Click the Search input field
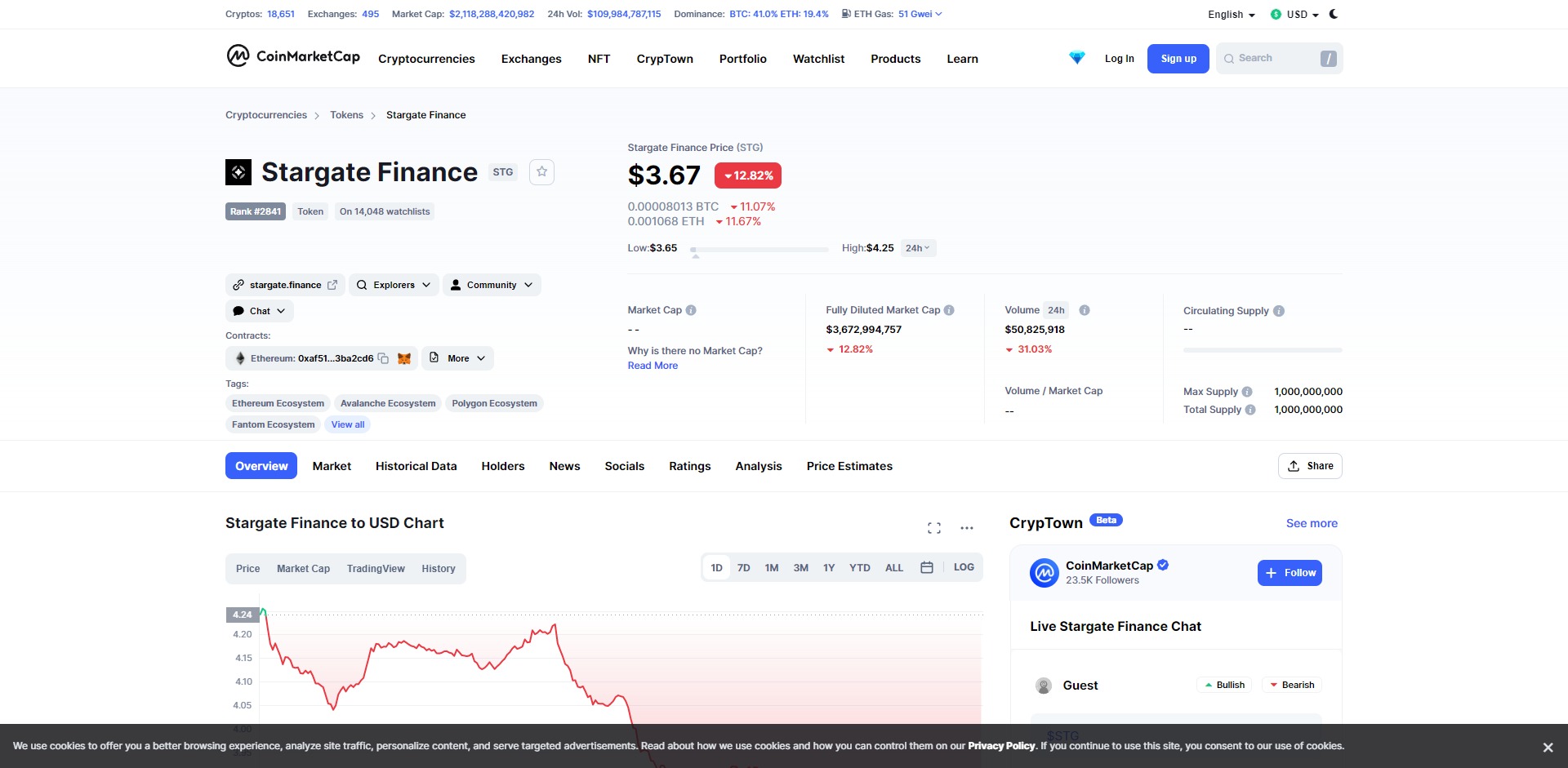This screenshot has width=1568, height=768. (x=1279, y=59)
